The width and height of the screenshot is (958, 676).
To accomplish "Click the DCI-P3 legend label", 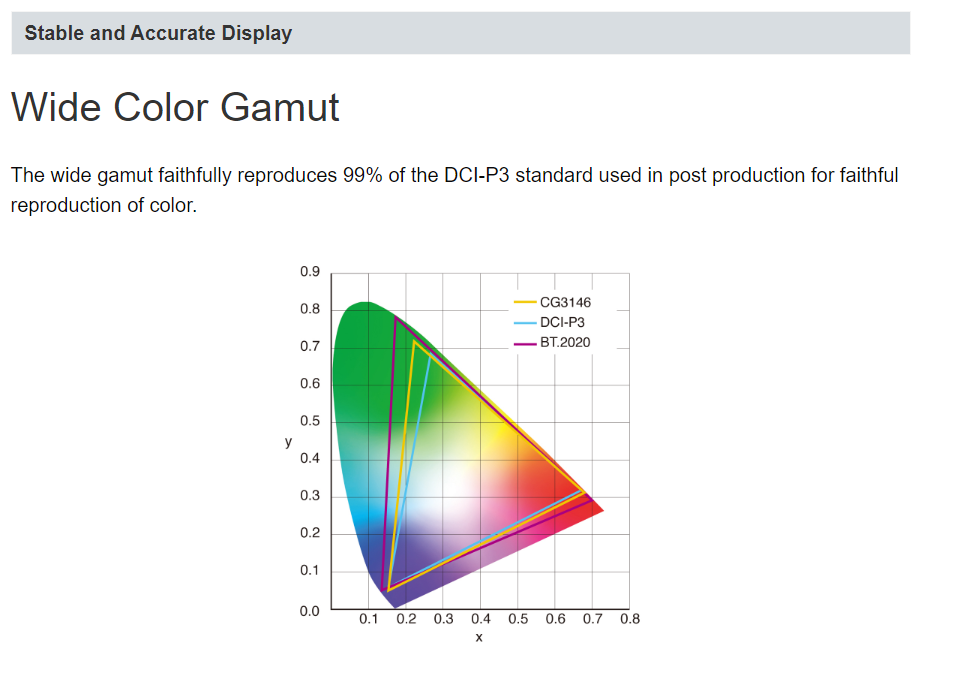I will pos(562,323).
